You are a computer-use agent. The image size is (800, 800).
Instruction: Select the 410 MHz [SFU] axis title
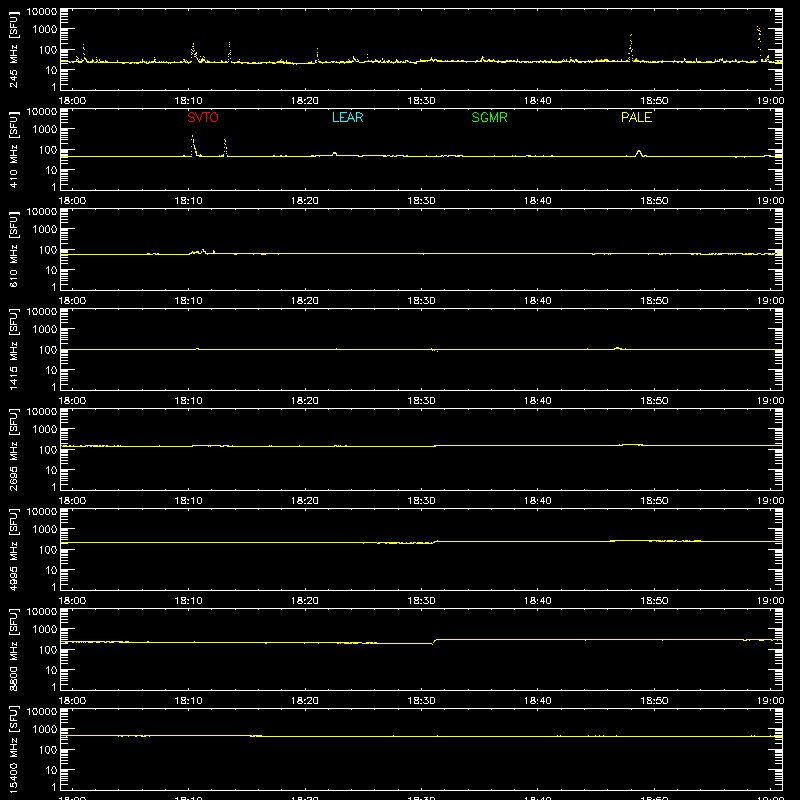point(13,149)
